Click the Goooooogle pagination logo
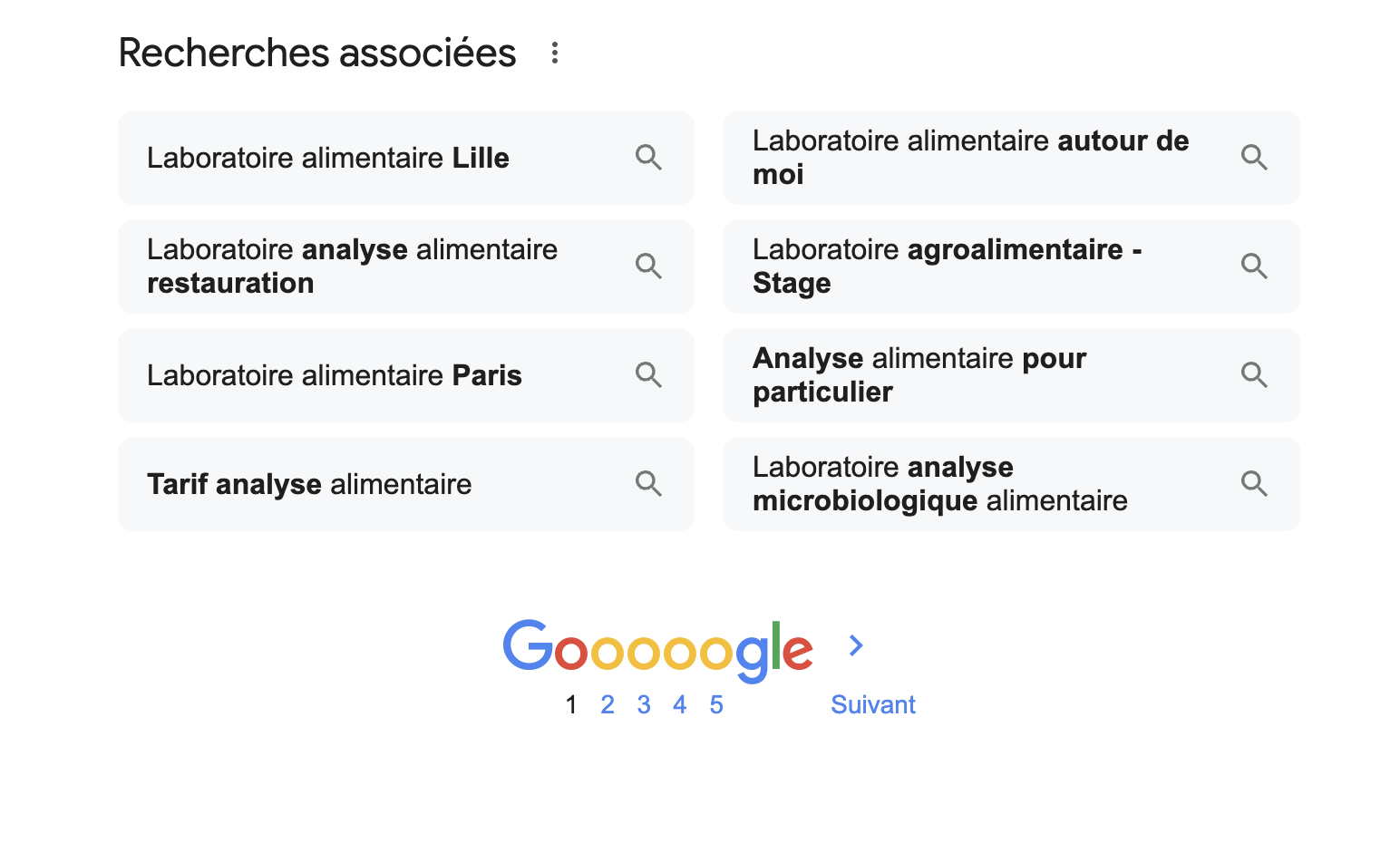1400x843 pixels. [x=658, y=650]
